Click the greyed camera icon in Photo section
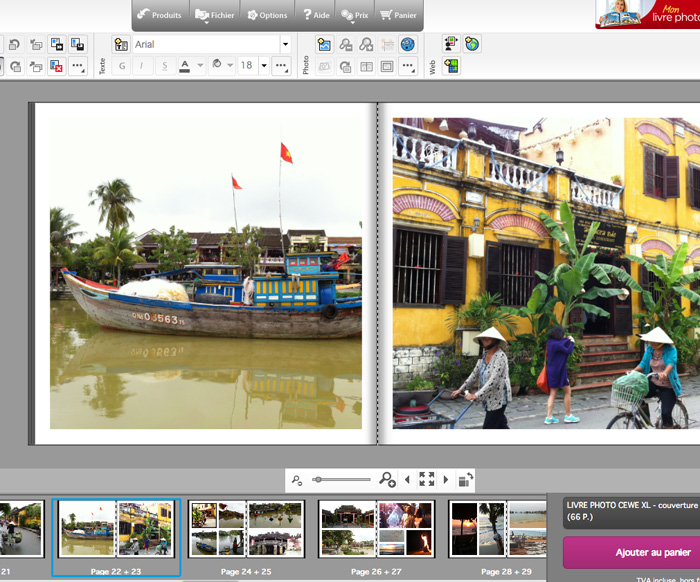Screen dimensions: 700x582 click(324, 67)
